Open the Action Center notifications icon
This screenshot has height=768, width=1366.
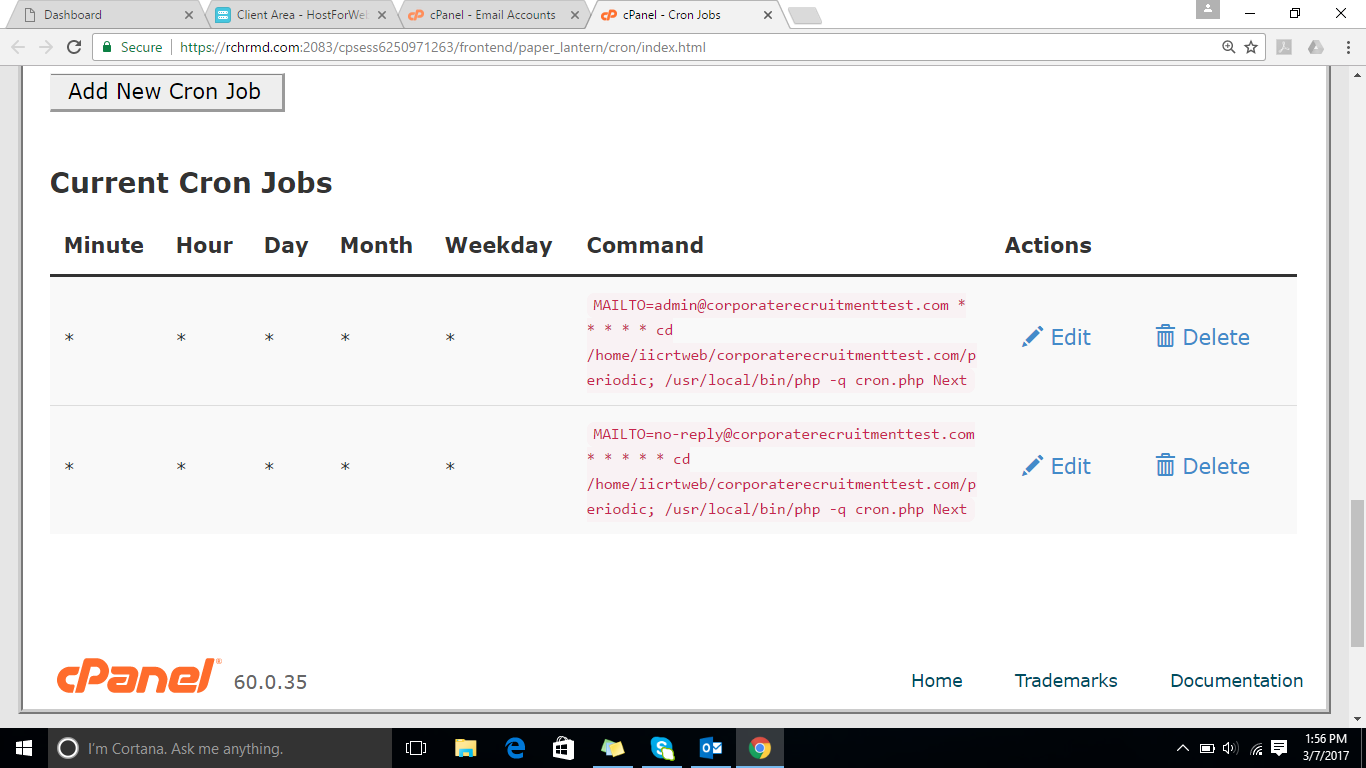pos(1279,748)
